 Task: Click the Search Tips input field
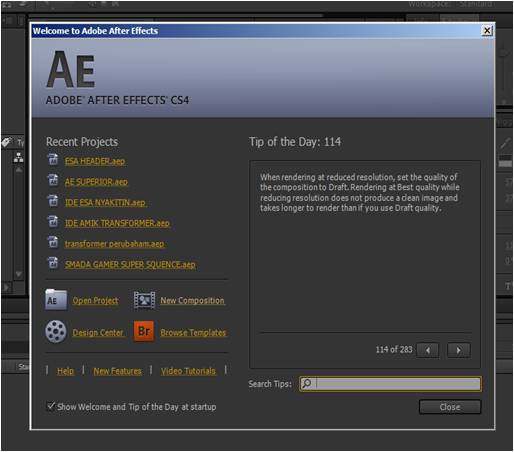click(390, 384)
